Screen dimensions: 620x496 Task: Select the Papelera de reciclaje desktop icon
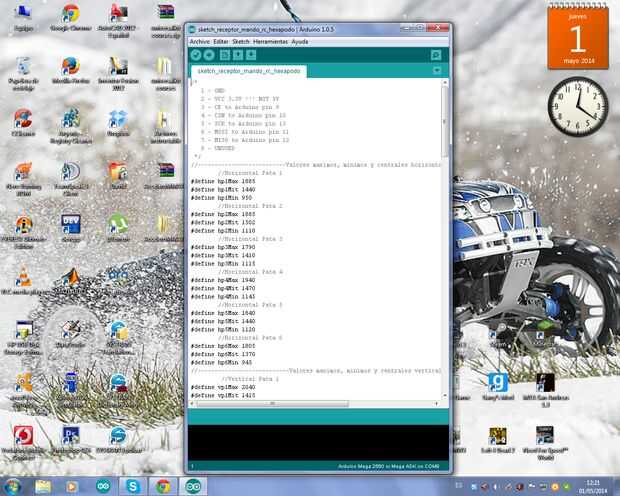(23, 74)
